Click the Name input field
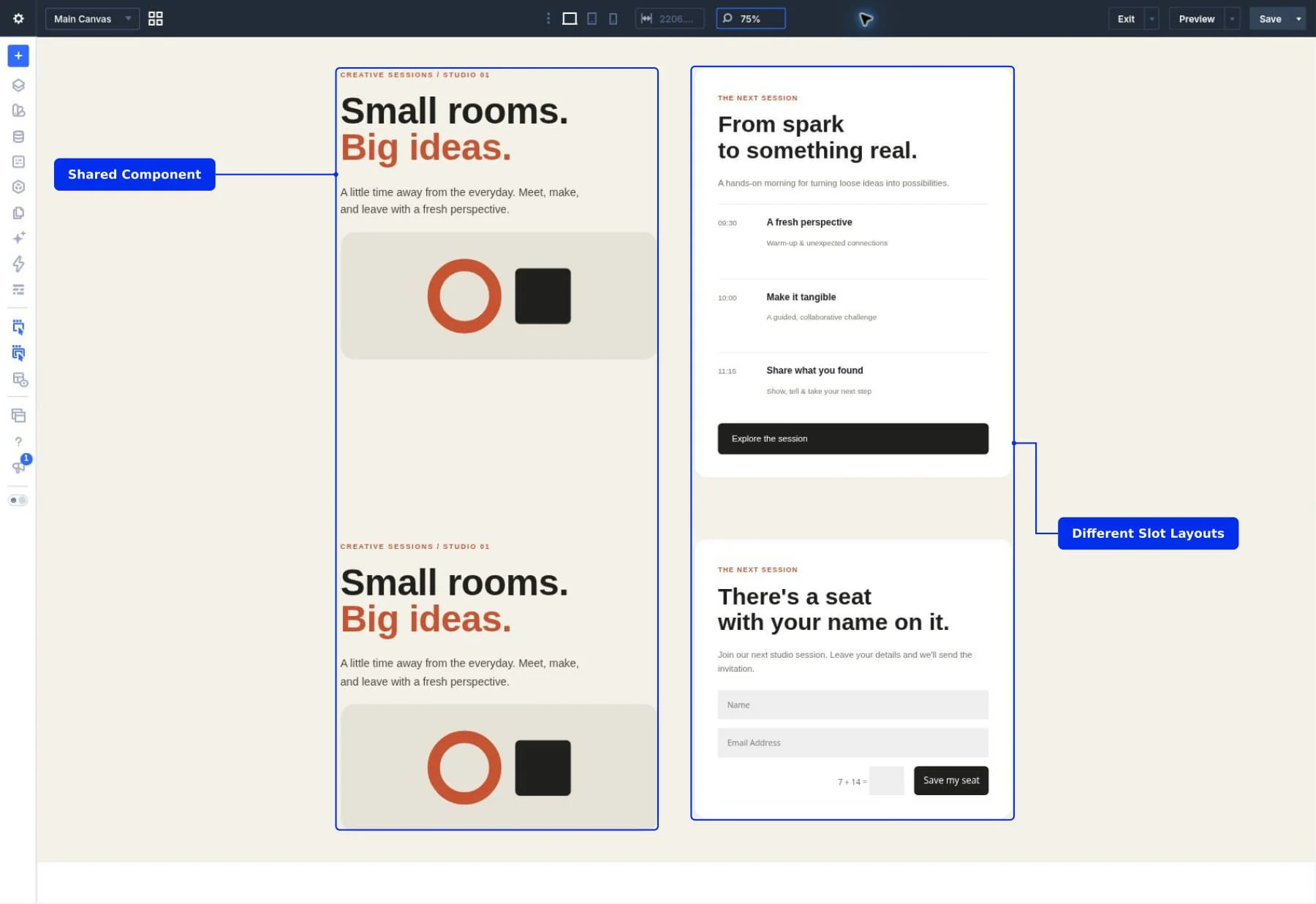The image size is (1316, 904). point(852,704)
